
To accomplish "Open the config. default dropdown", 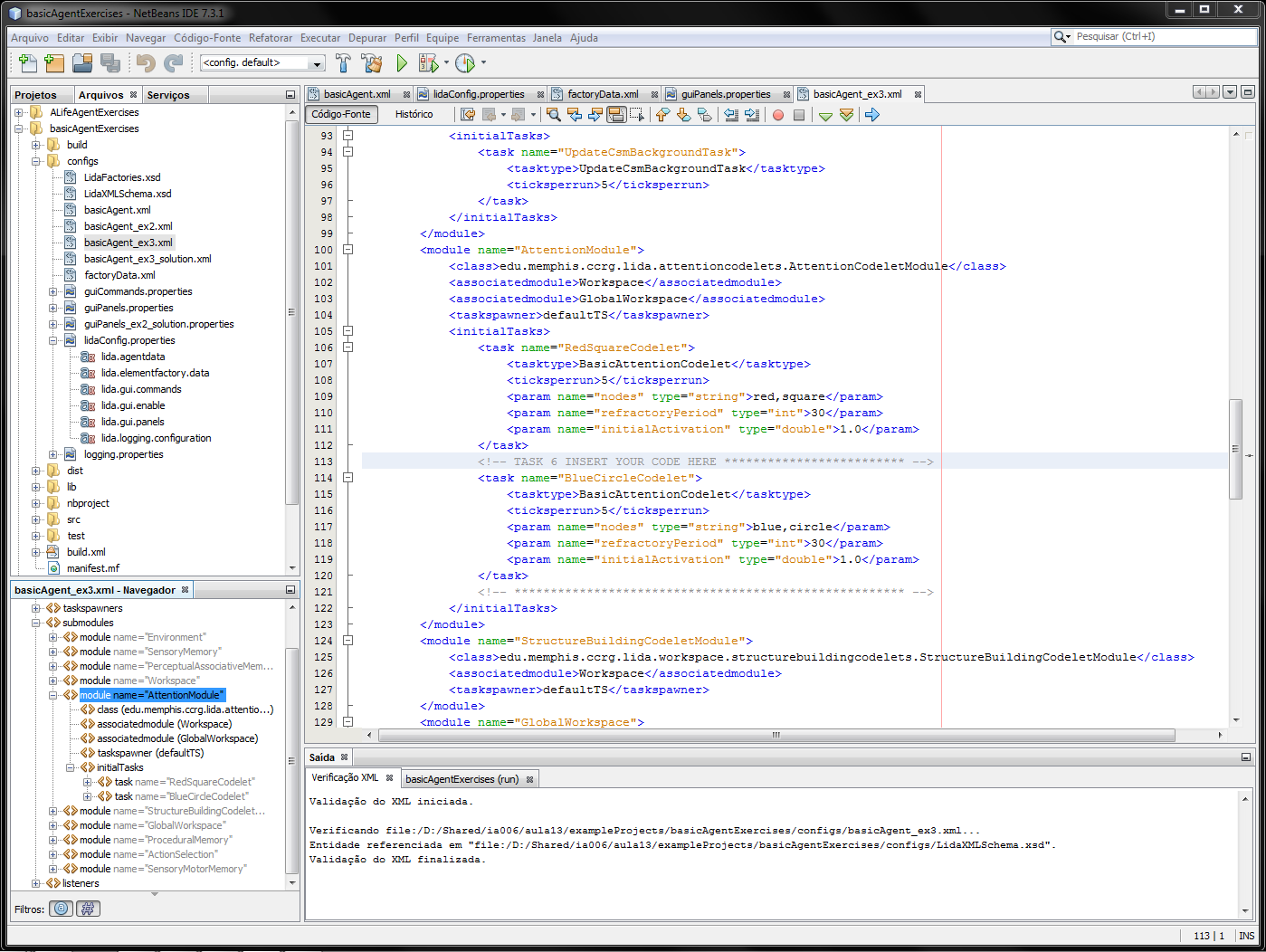I will tap(262, 62).
